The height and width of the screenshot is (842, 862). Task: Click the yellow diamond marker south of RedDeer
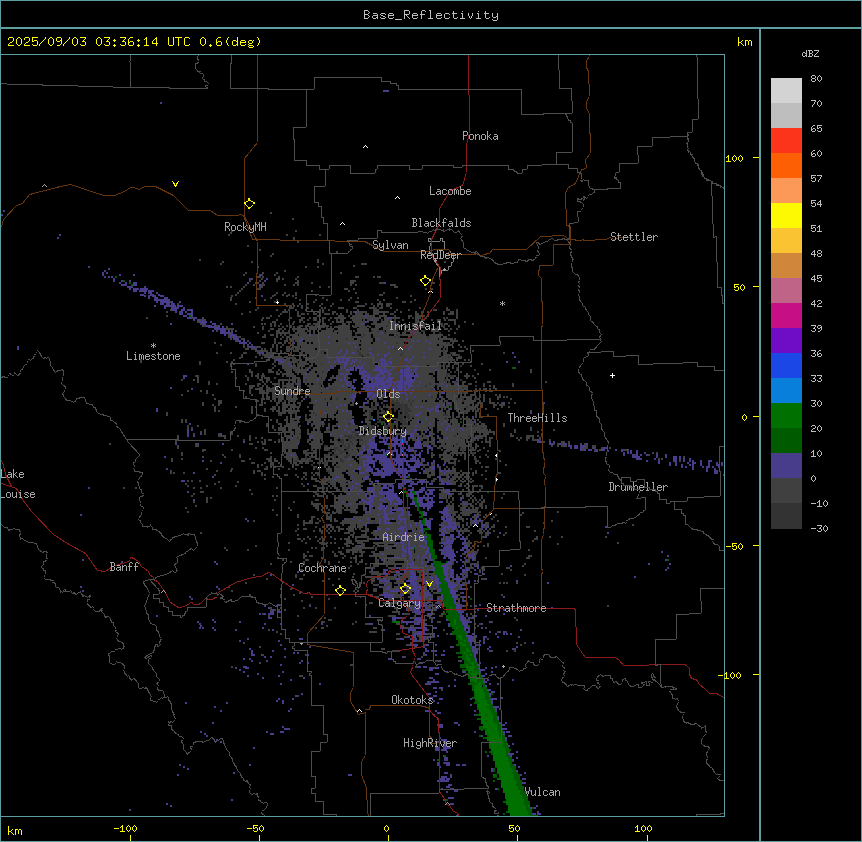coord(426,281)
